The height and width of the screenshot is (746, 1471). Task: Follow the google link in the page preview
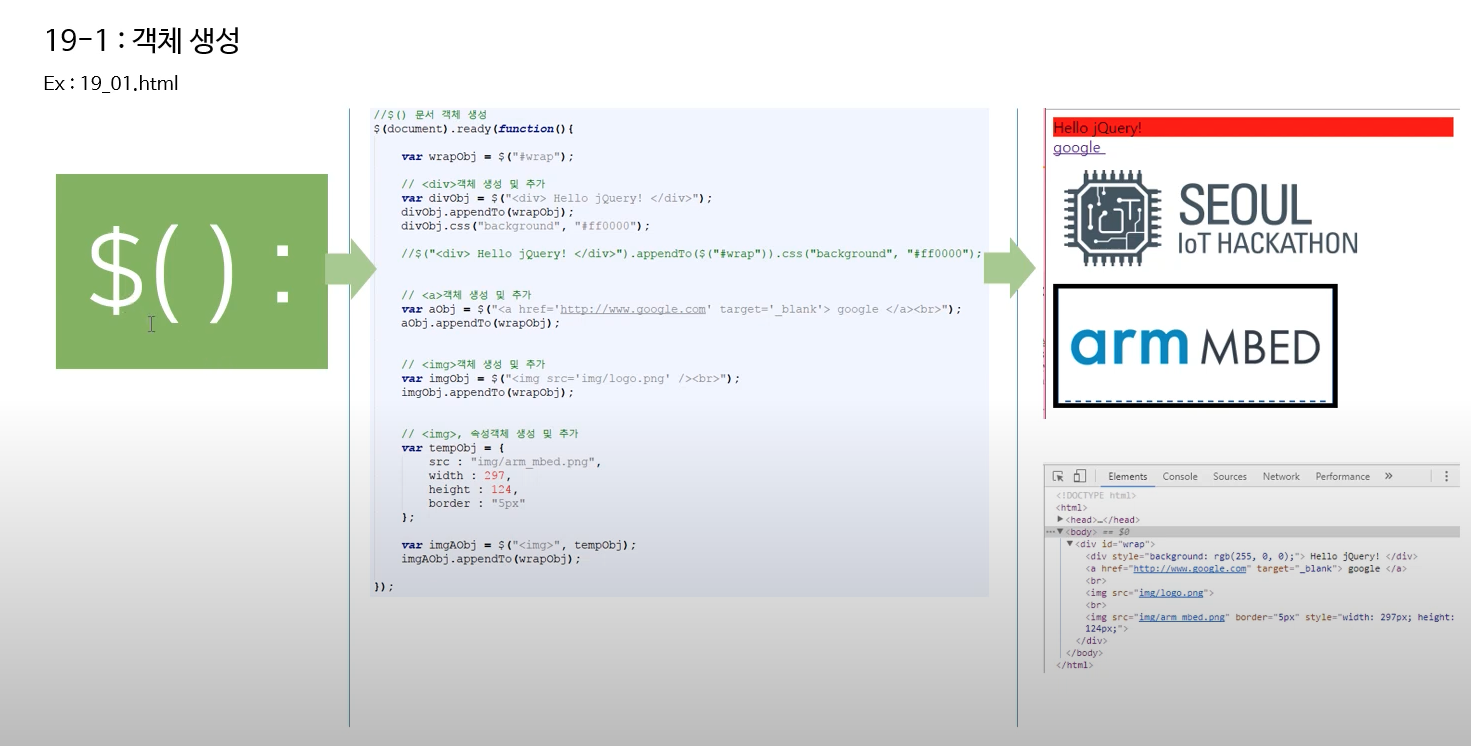pyautogui.click(x=1077, y=148)
